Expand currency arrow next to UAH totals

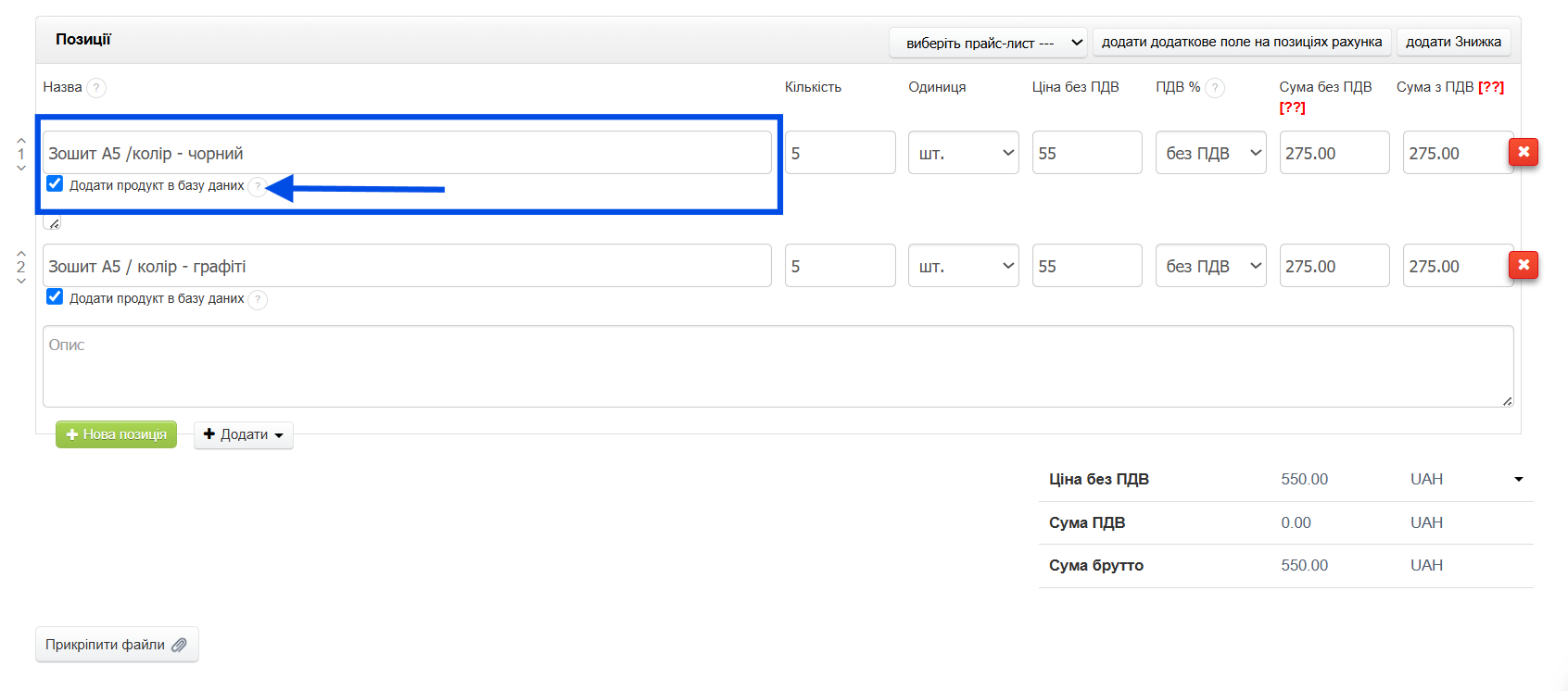click(1519, 479)
